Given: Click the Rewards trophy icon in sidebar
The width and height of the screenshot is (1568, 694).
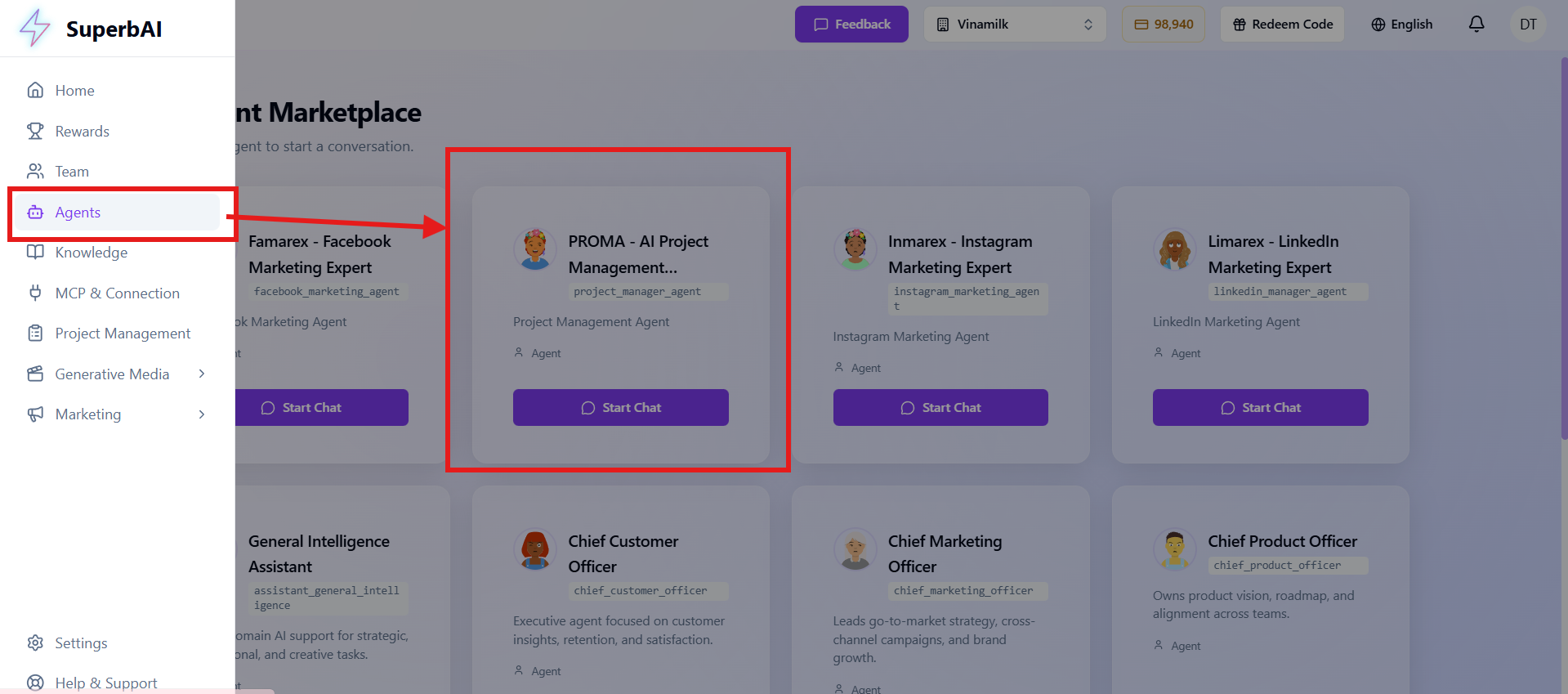Looking at the screenshot, I should [x=36, y=131].
